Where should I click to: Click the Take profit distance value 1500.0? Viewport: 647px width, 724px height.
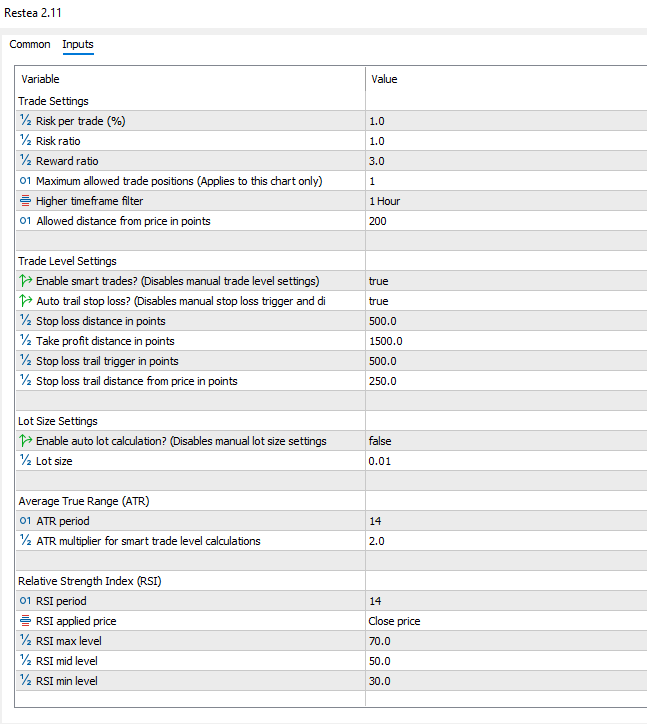385,341
